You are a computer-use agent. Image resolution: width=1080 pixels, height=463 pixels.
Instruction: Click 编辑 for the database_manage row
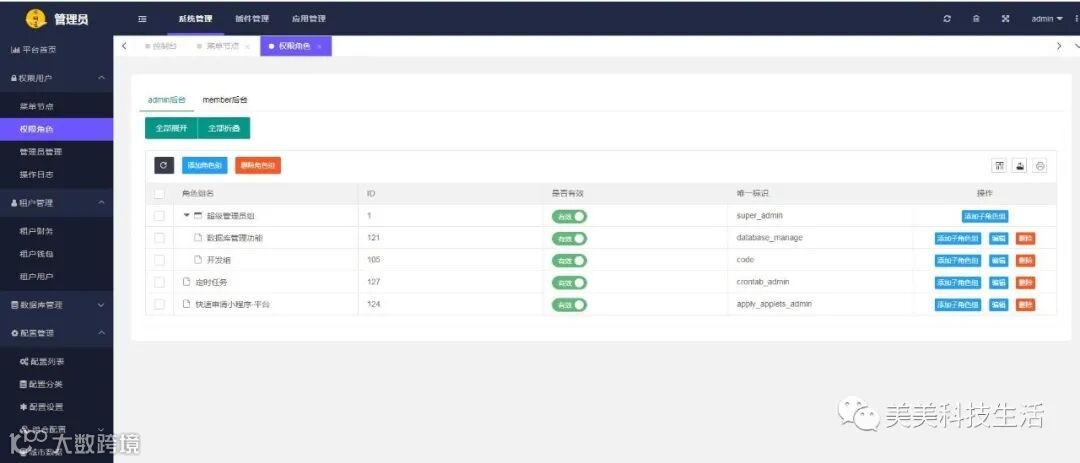pyautogui.click(x=999, y=238)
